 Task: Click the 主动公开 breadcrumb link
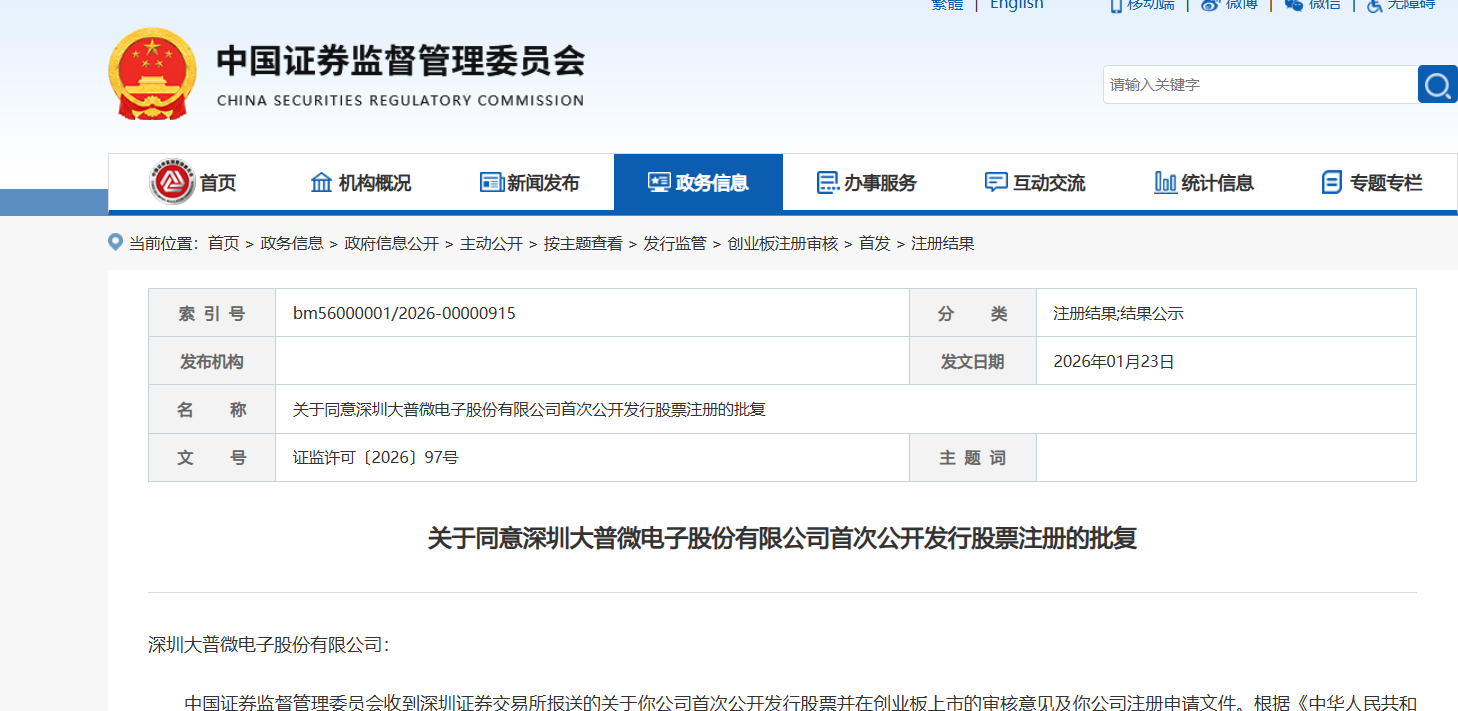[x=491, y=243]
